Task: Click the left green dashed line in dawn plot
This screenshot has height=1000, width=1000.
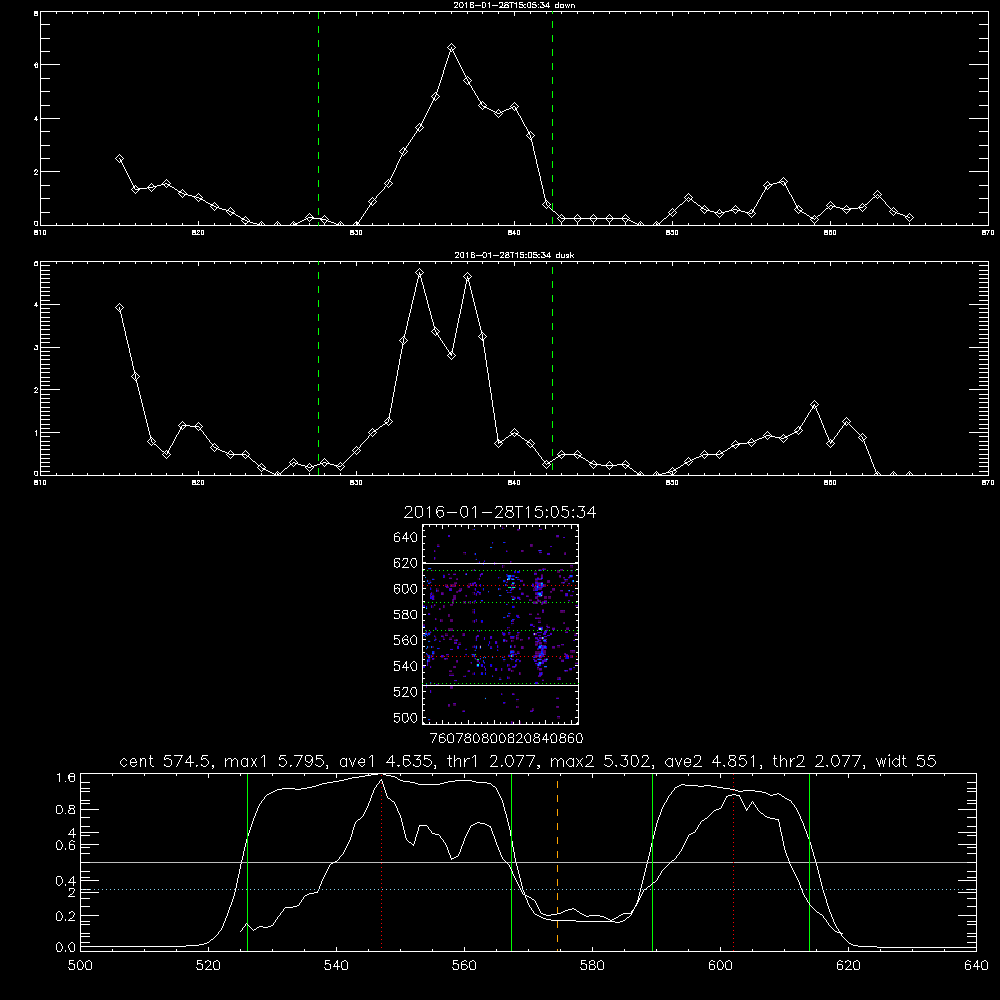Action: click(318, 118)
